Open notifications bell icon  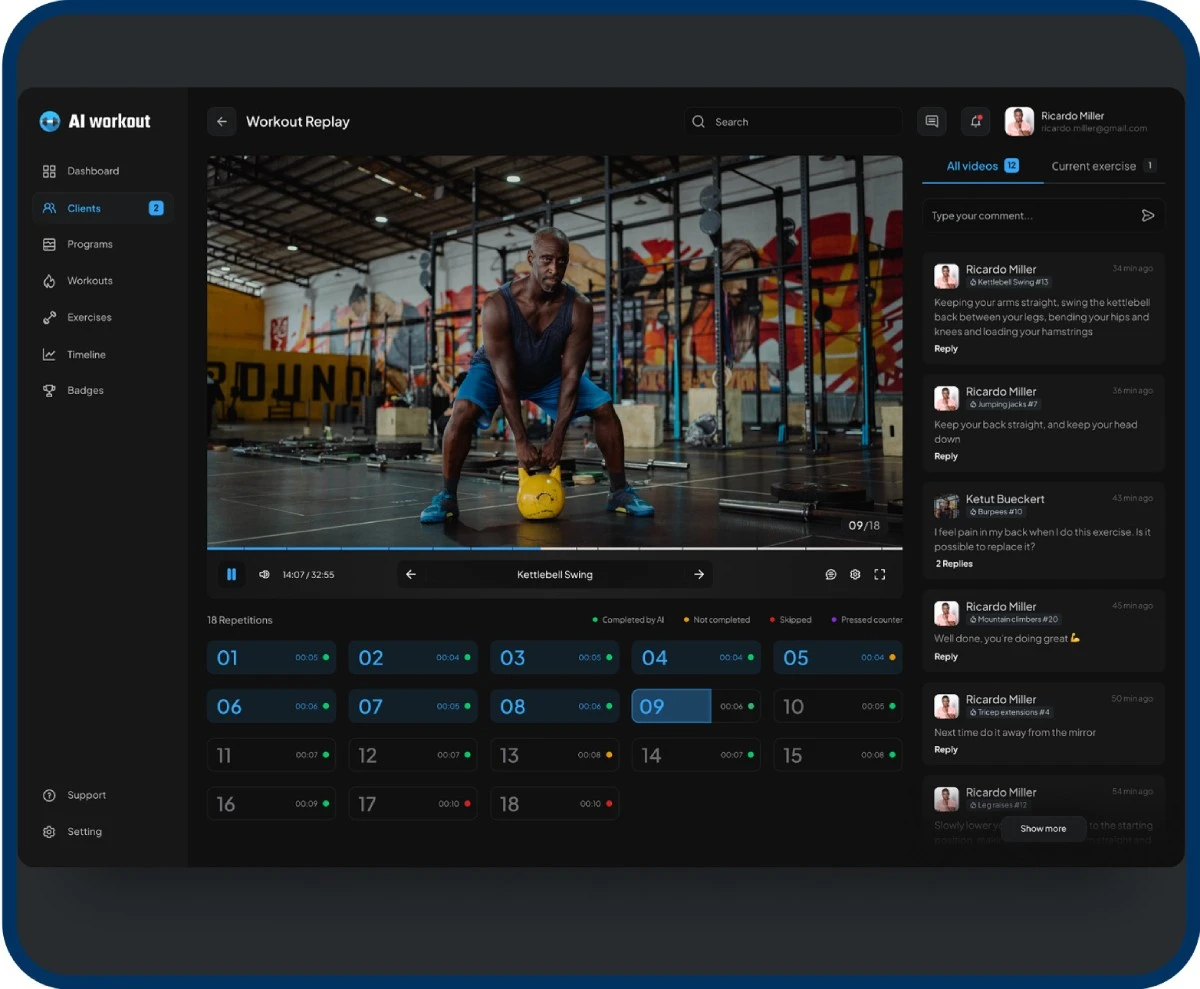click(975, 122)
